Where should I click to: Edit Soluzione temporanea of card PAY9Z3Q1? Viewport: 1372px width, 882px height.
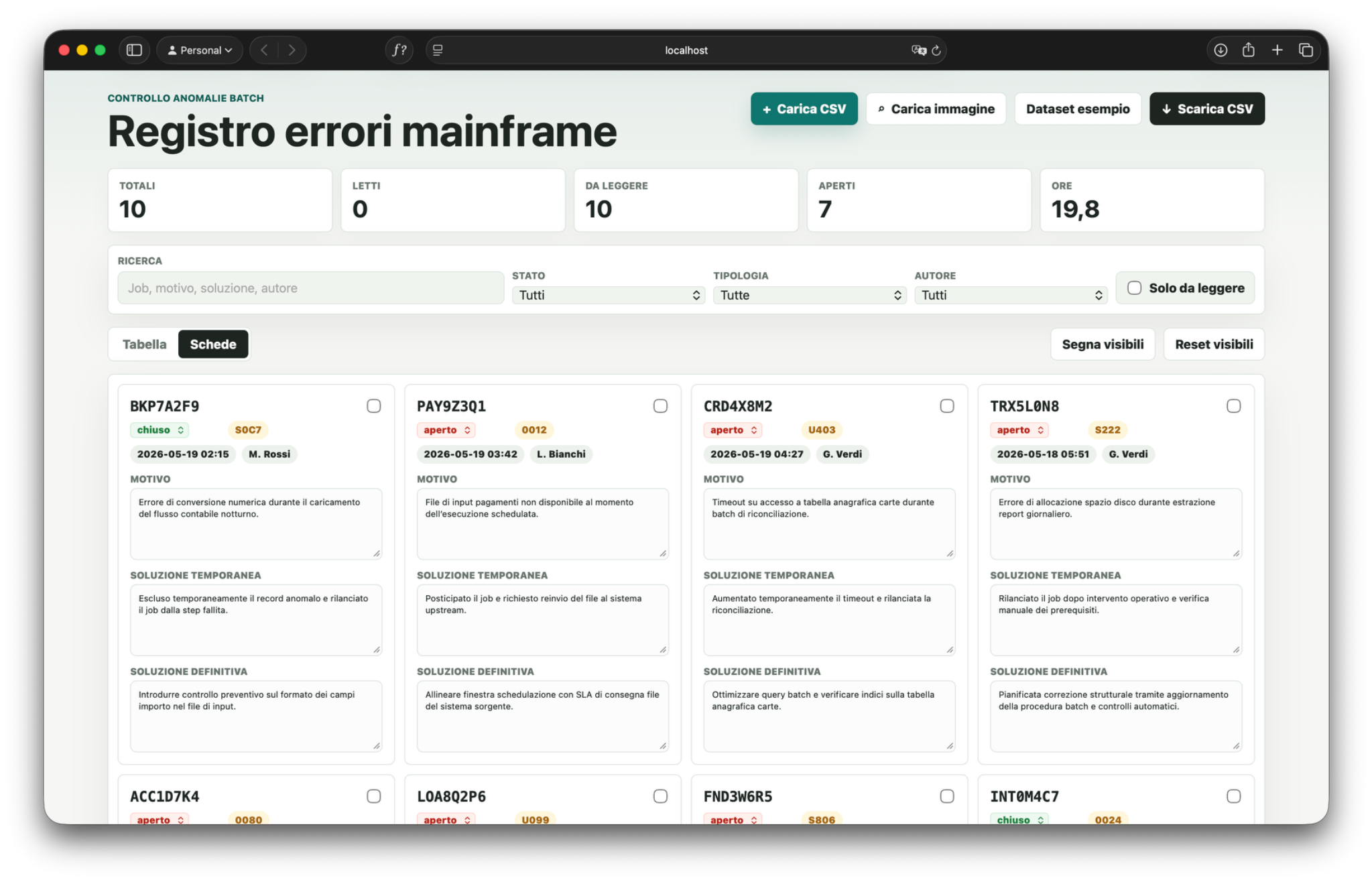click(x=542, y=620)
